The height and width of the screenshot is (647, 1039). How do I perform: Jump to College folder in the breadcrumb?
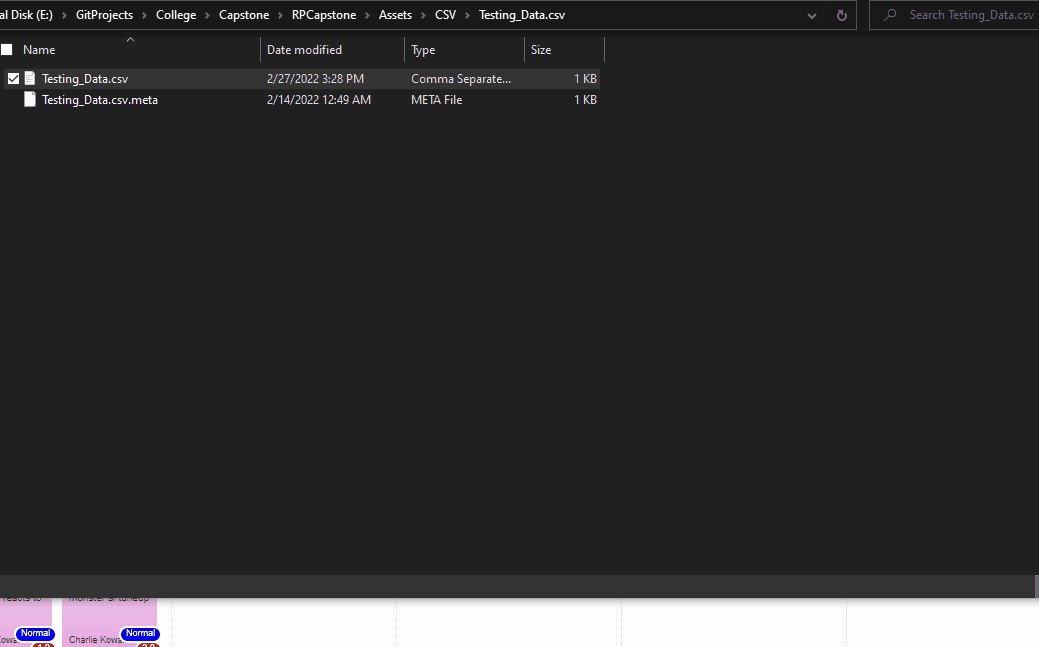pyautogui.click(x=176, y=15)
